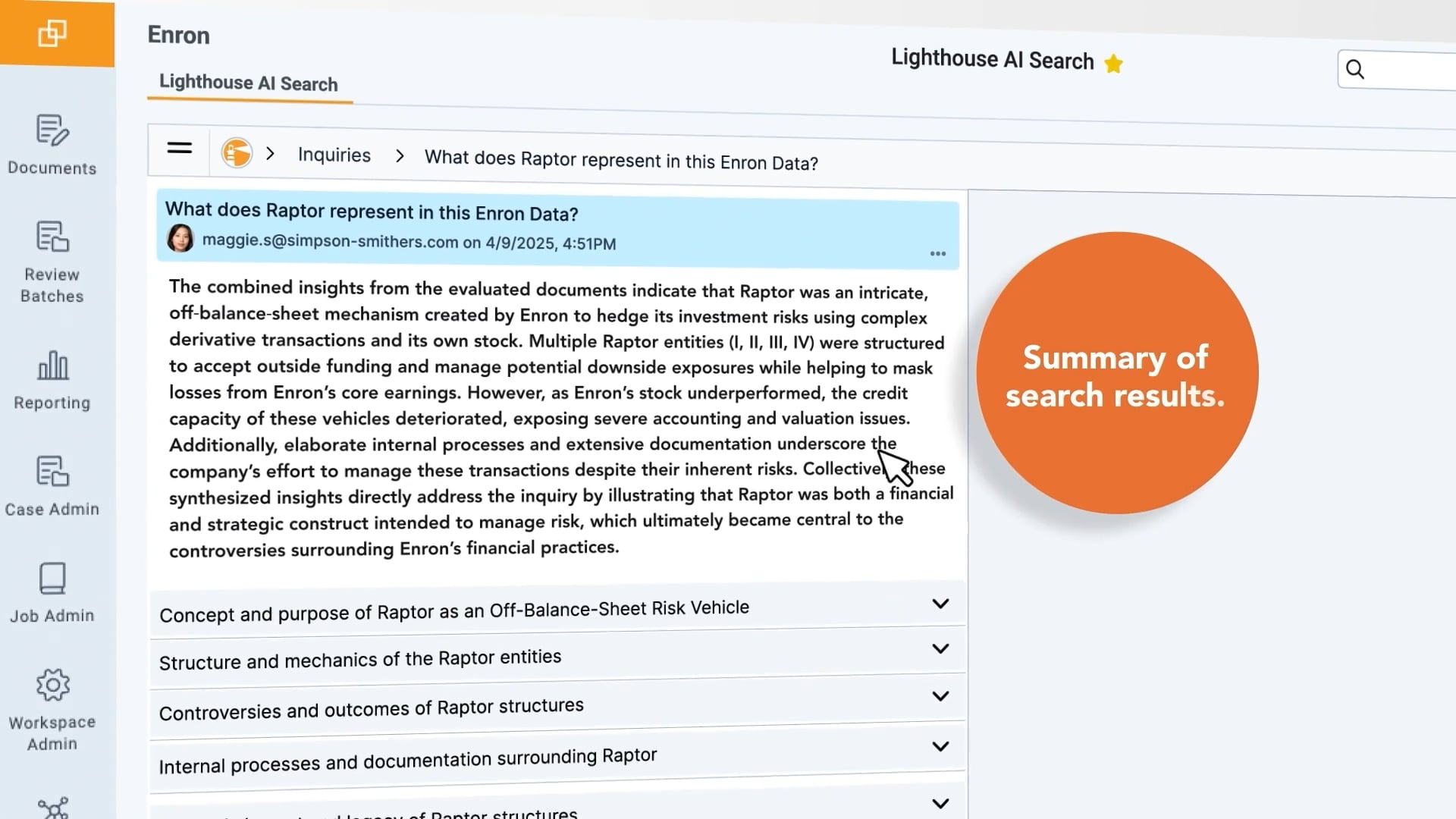Open Reporting in the sidebar

pos(52,381)
